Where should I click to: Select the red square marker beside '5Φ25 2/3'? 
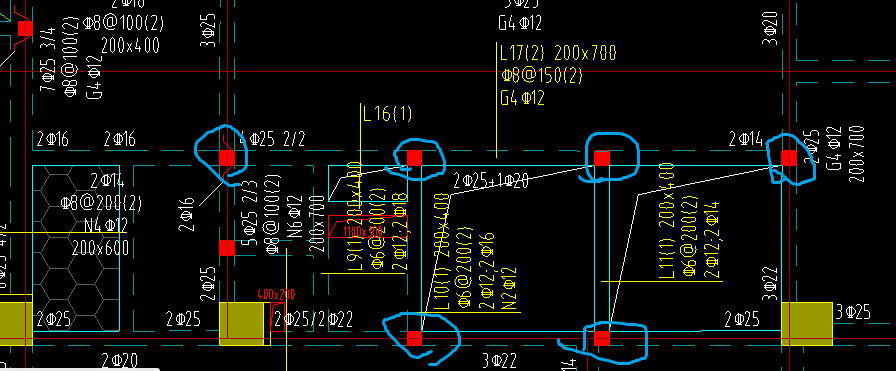(227, 248)
